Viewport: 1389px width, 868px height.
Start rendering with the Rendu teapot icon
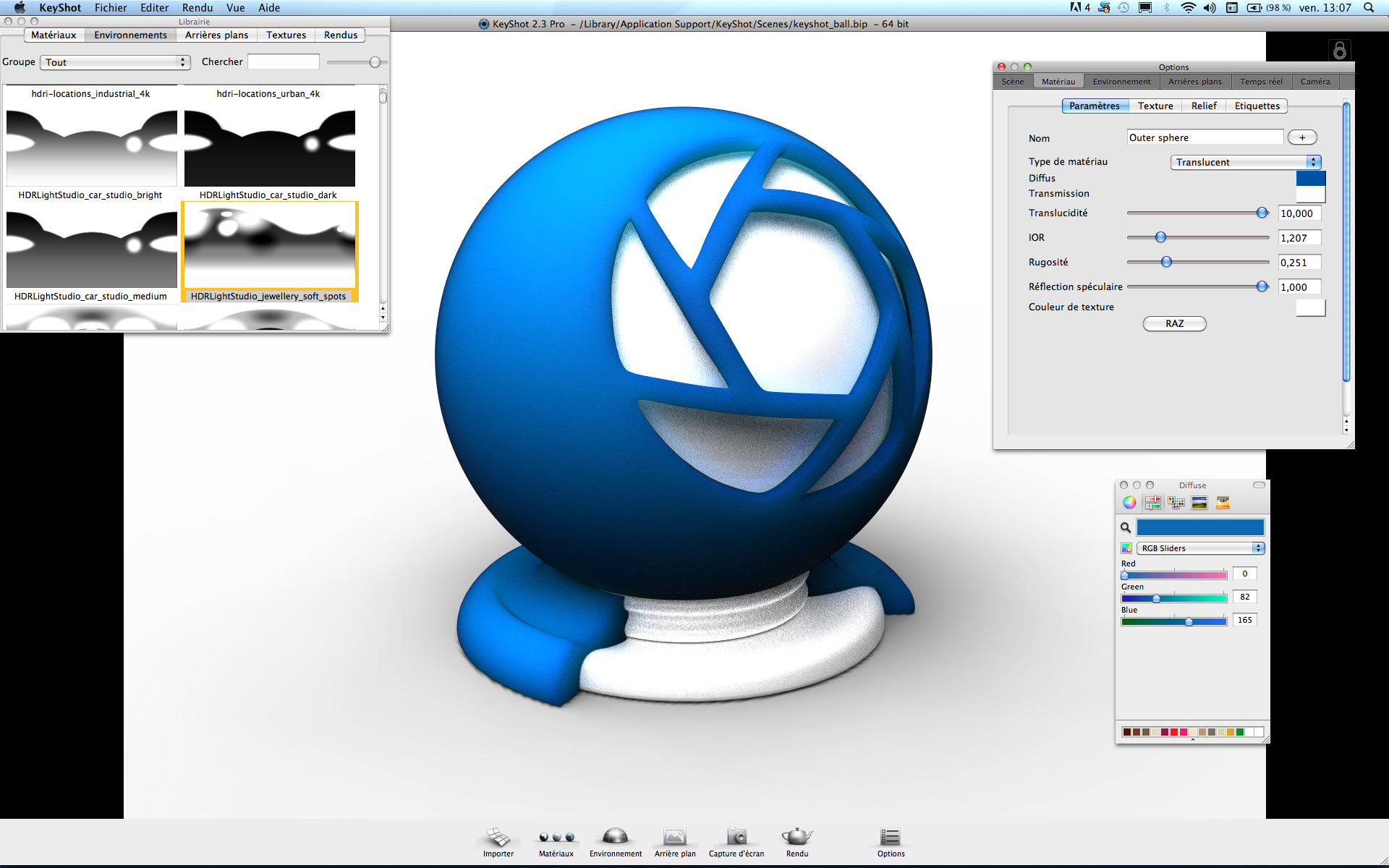797,838
